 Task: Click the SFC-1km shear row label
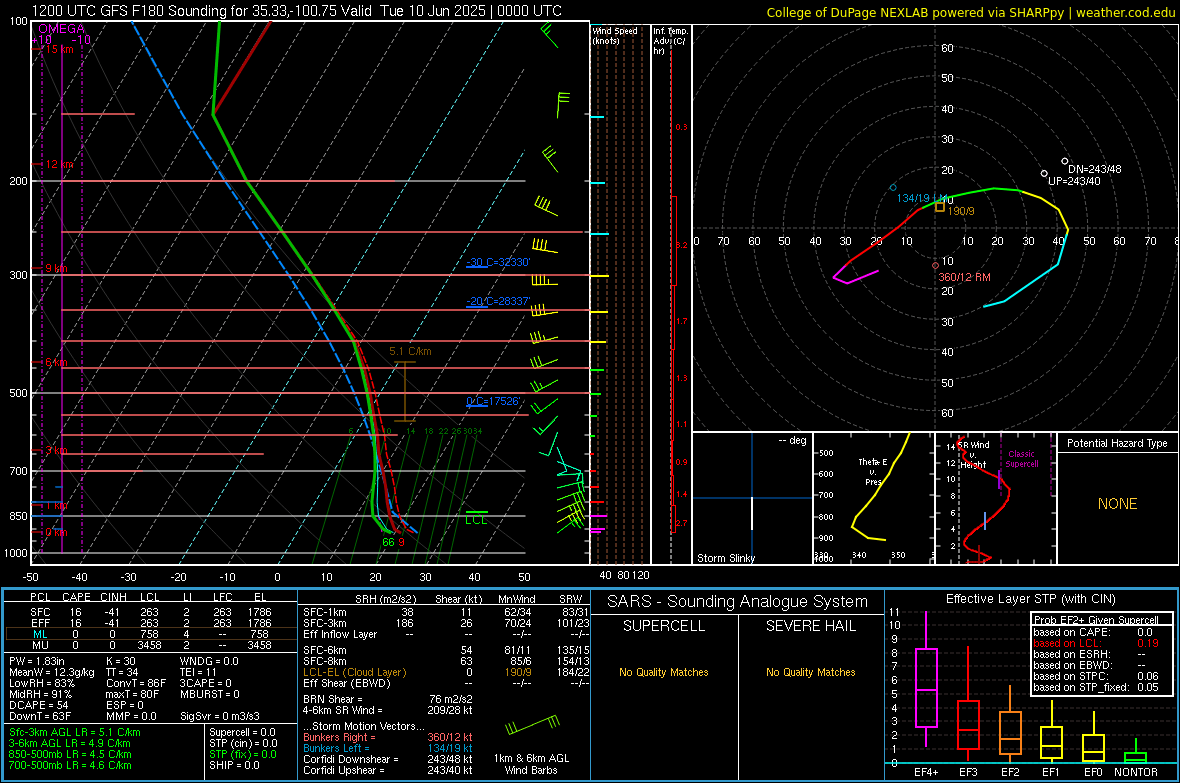[325, 612]
